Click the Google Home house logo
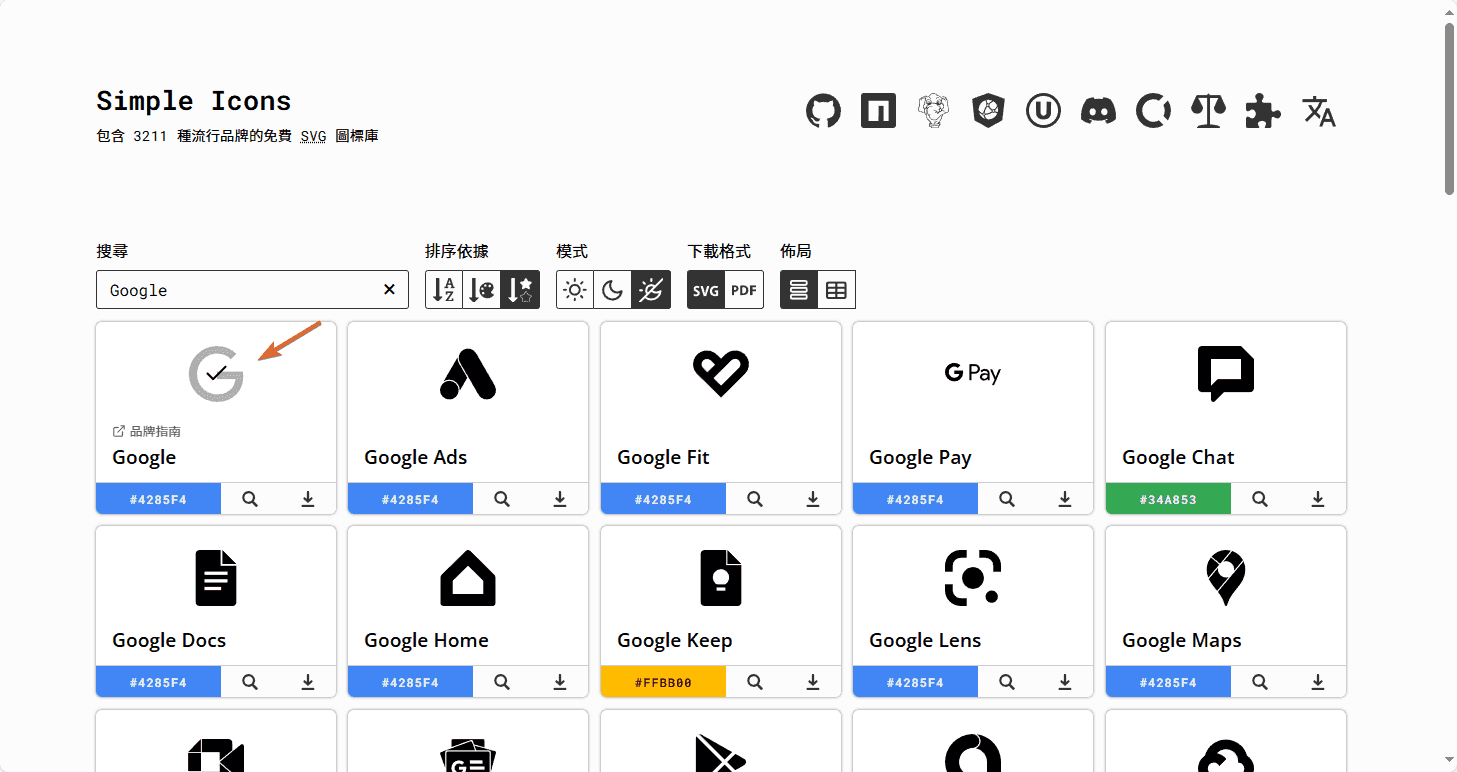Viewport: 1457px width, 772px height. coord(468,578)
